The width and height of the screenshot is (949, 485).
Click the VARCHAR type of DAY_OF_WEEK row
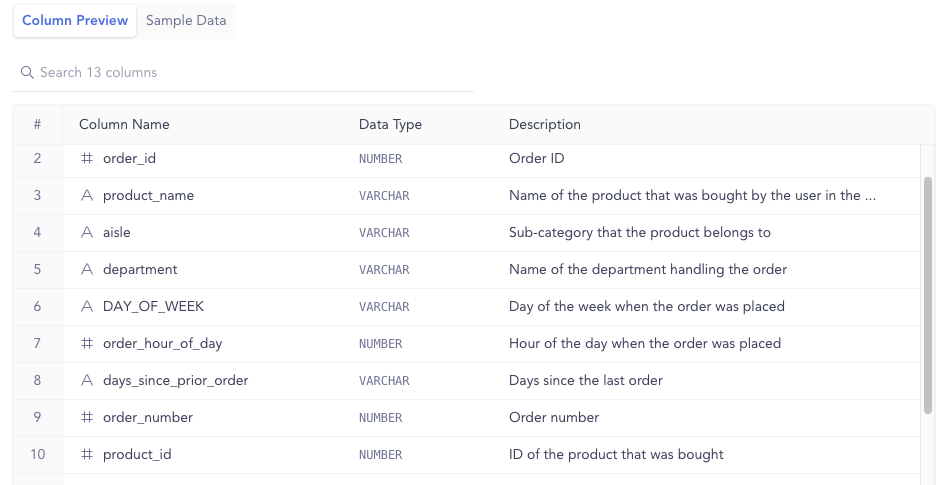(384, 307)
